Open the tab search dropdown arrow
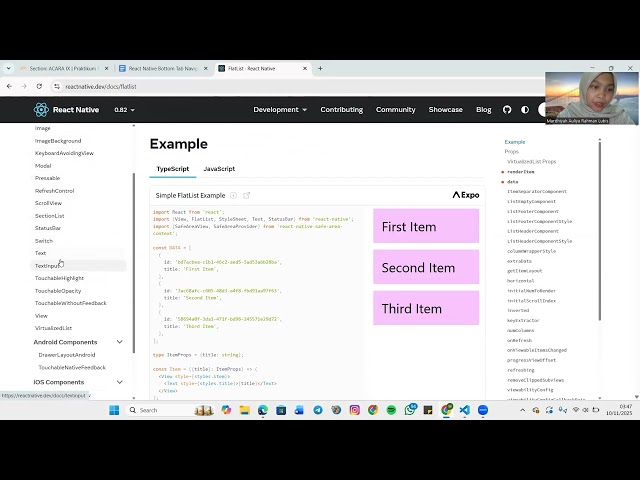The image size is (640, 480). 9,69
